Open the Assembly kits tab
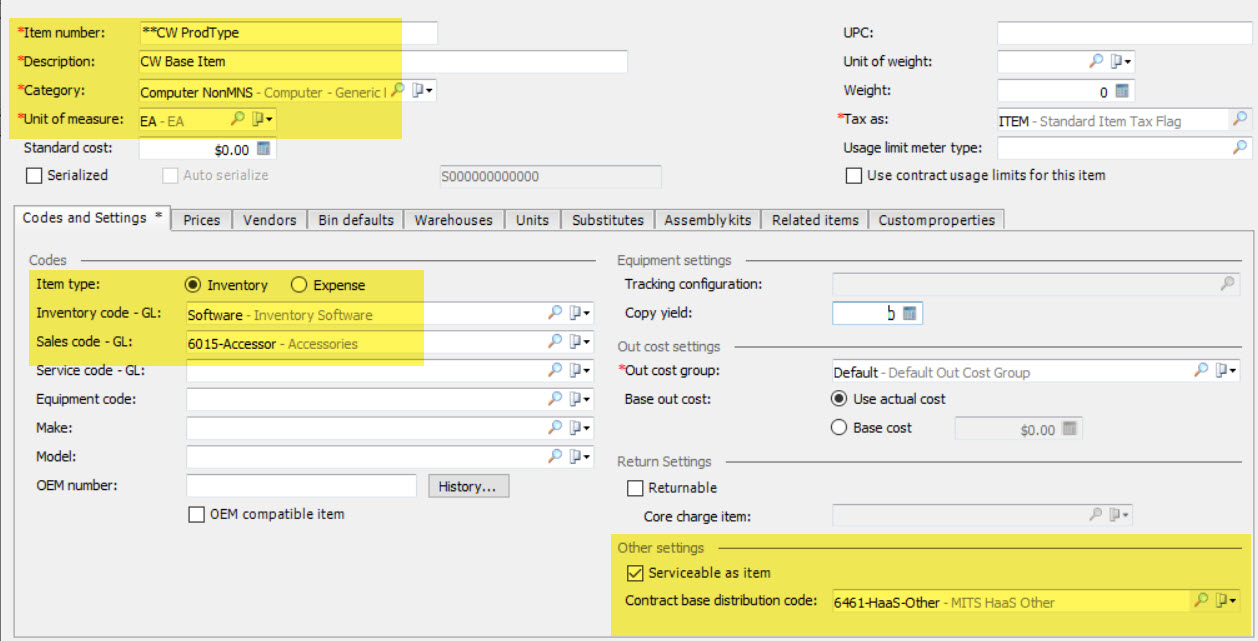The image size is (1258, 641). click(x=708, y=220)
